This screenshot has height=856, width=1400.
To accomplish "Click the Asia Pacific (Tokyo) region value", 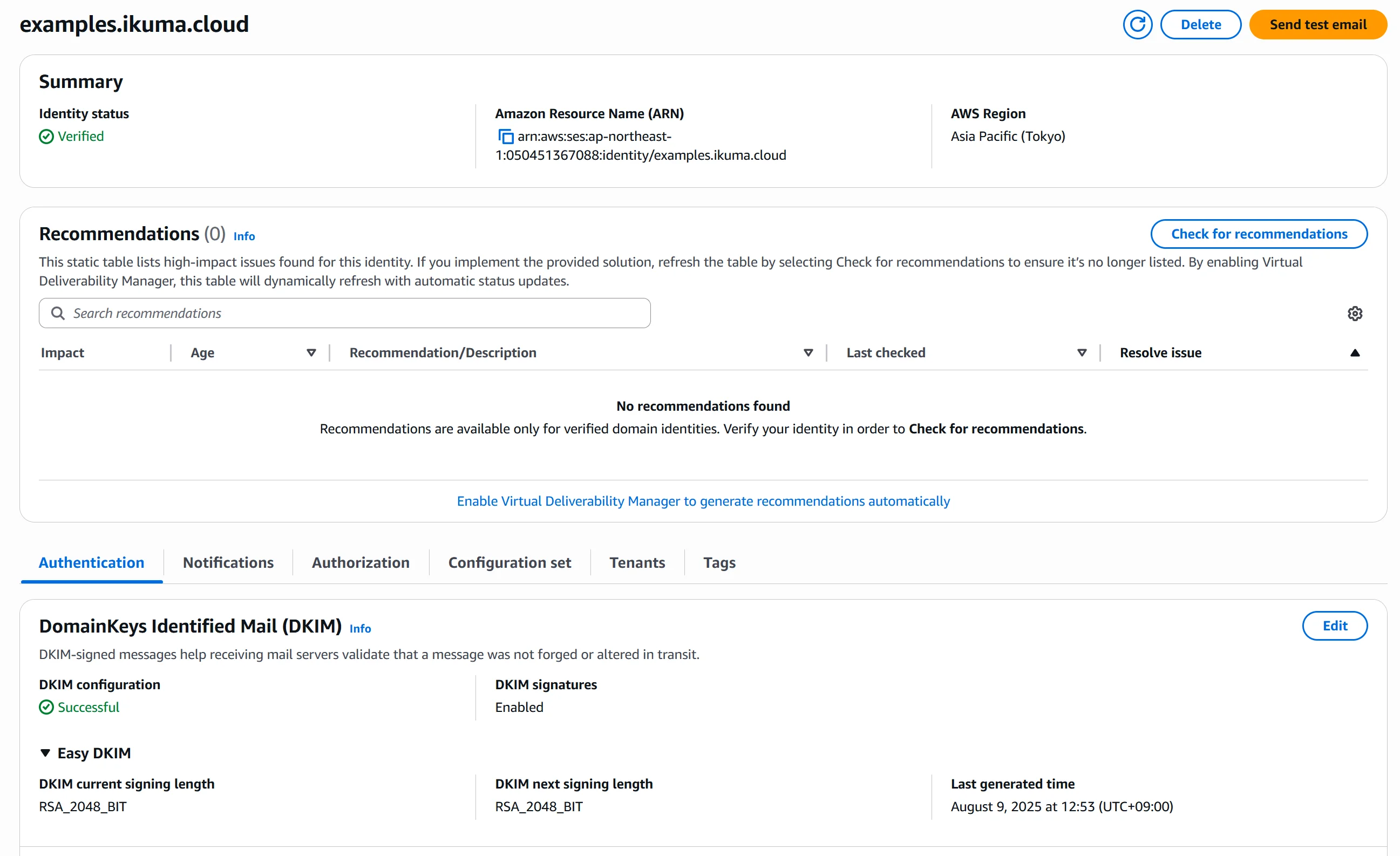I will [1008, 137].
